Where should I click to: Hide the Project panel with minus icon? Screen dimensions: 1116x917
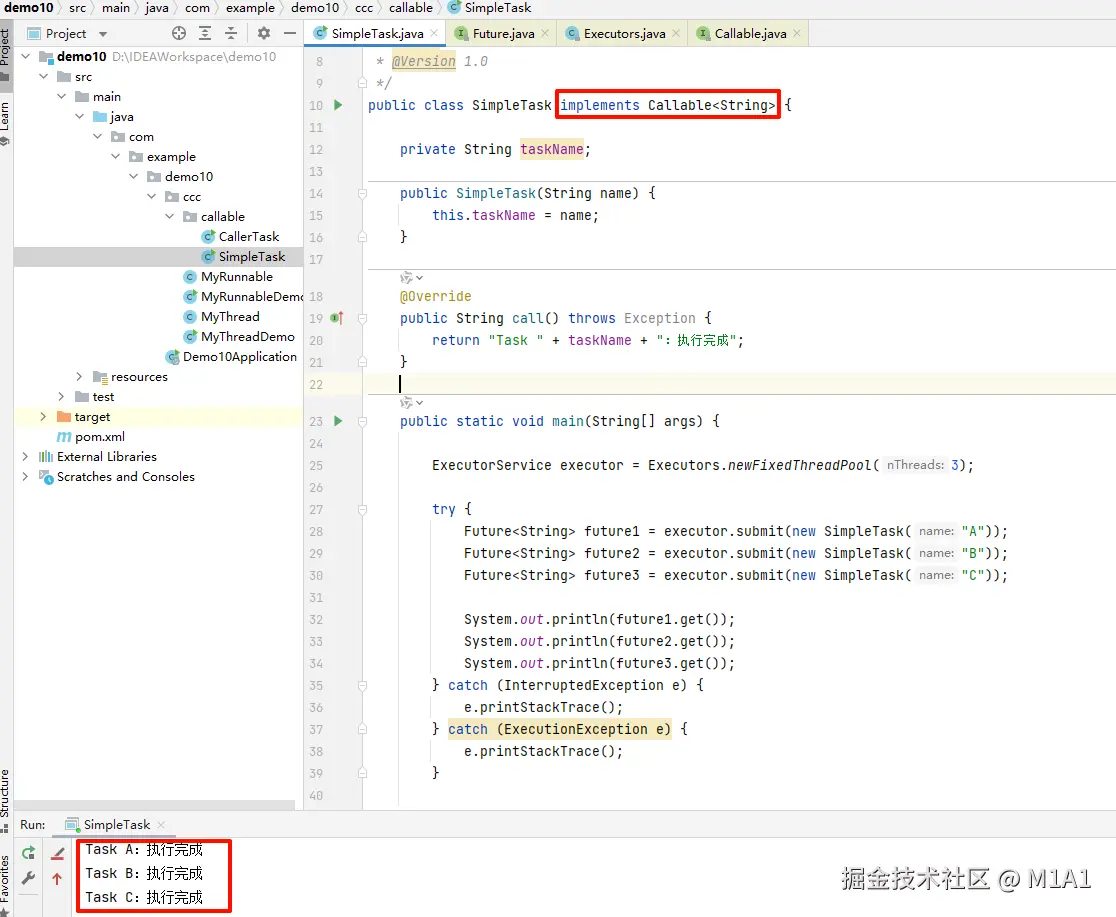[x=289, y=33]
